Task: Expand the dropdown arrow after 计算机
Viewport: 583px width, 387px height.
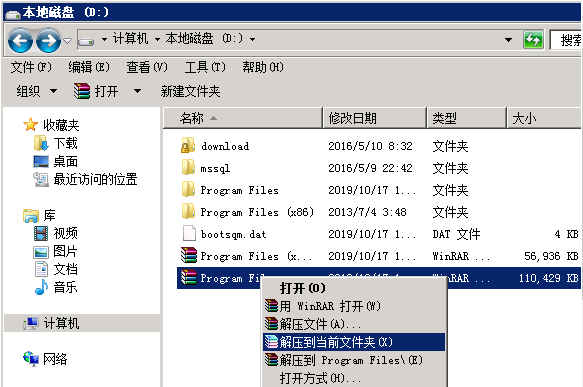Action: (x=157, y=39)
